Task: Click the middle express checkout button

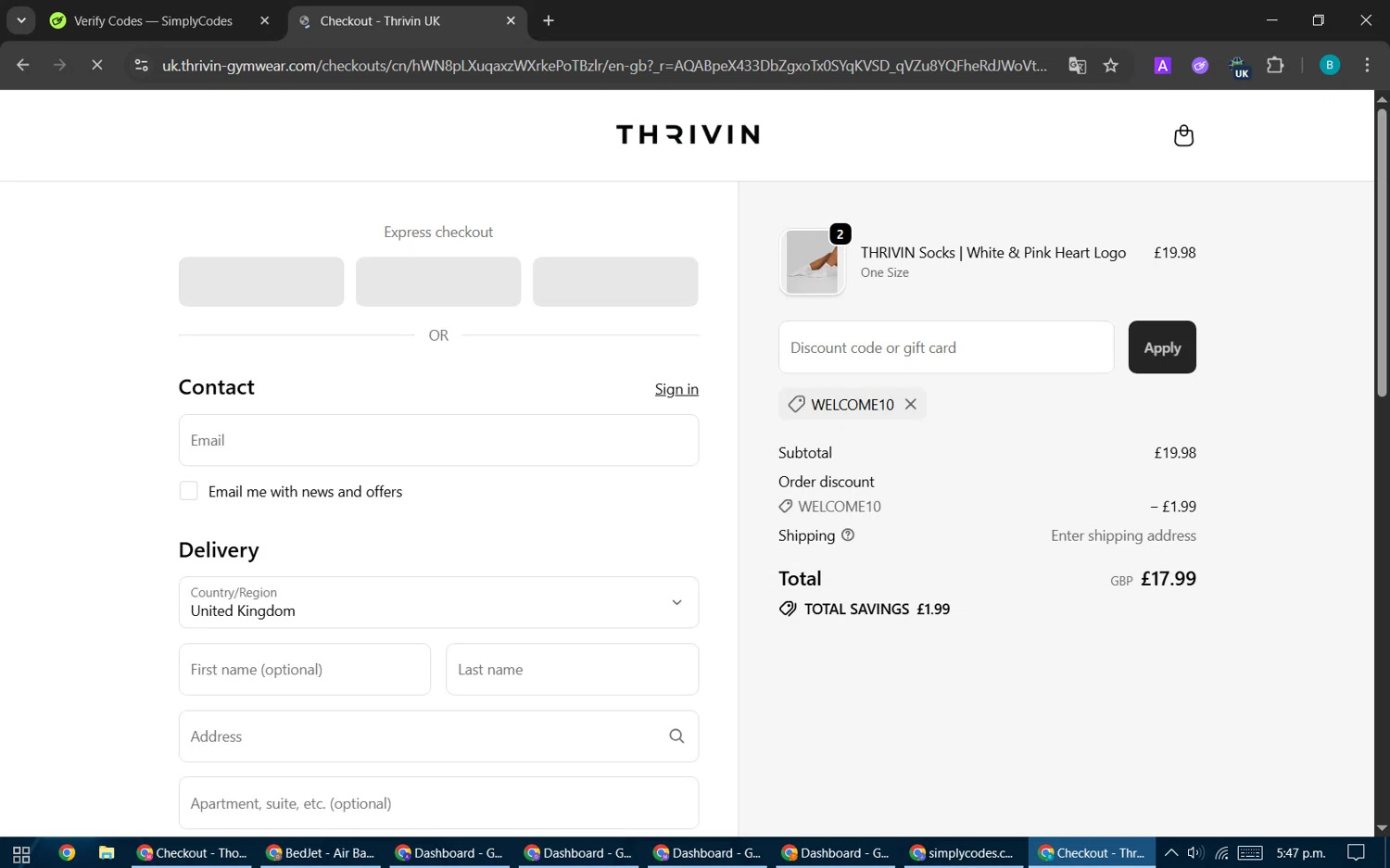Action: click(438, 282)
